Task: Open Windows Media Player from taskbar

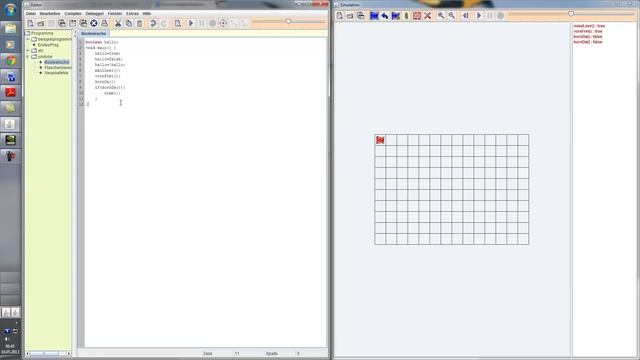Action: (x=11, y=44)
